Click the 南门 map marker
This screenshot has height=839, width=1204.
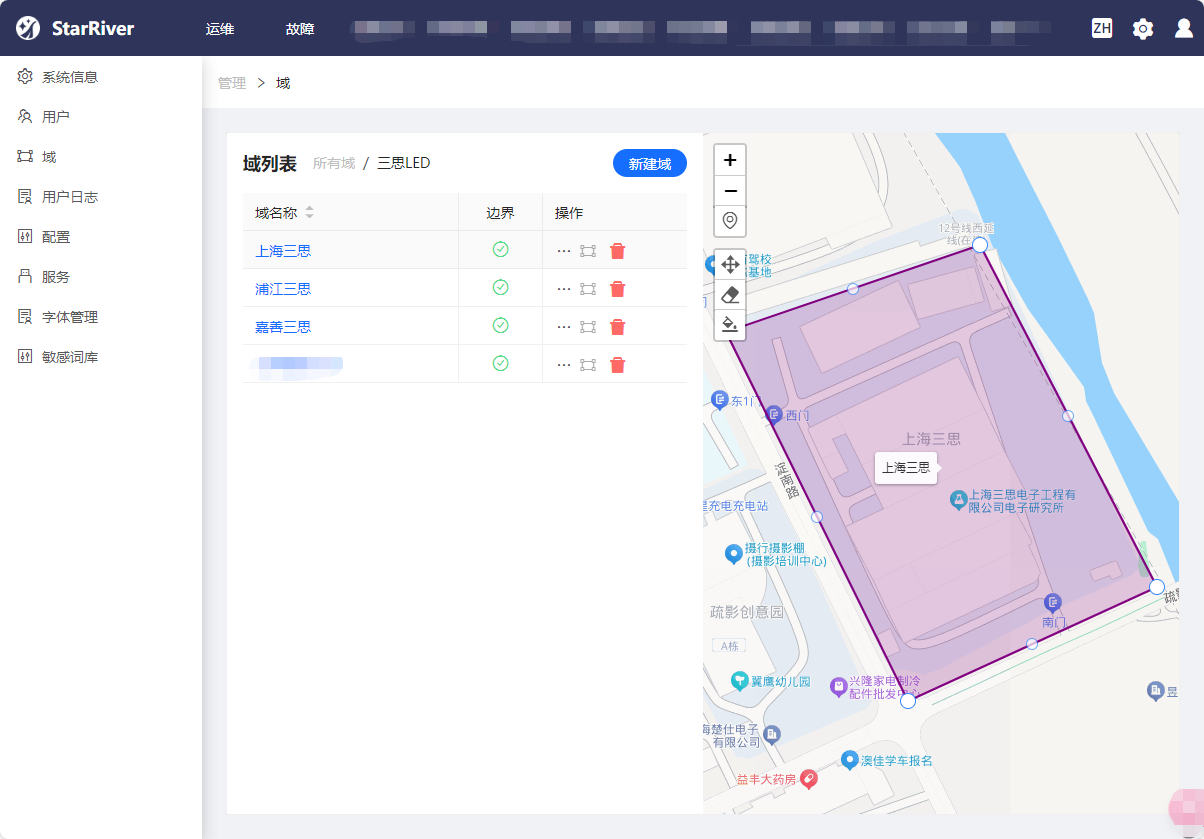1052,602
